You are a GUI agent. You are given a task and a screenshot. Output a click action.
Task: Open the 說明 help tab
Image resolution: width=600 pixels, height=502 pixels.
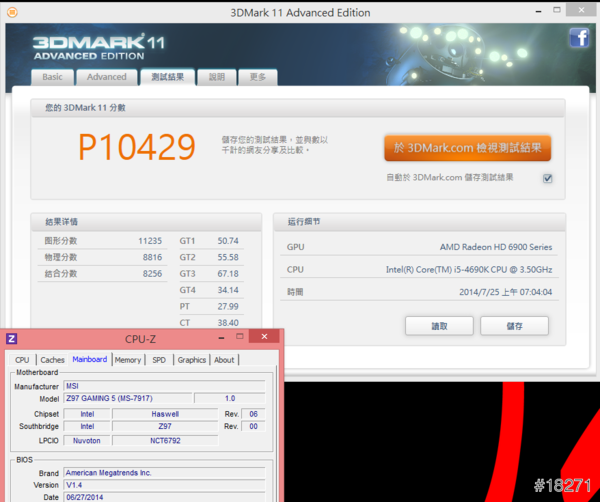217,77
